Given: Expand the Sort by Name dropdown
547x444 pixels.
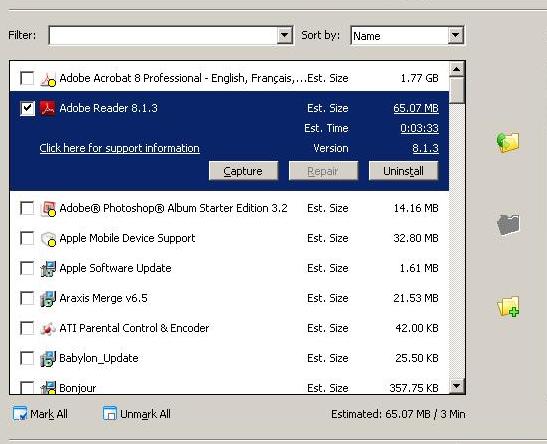Looking at the screenshot, I should tap(455, 35).
